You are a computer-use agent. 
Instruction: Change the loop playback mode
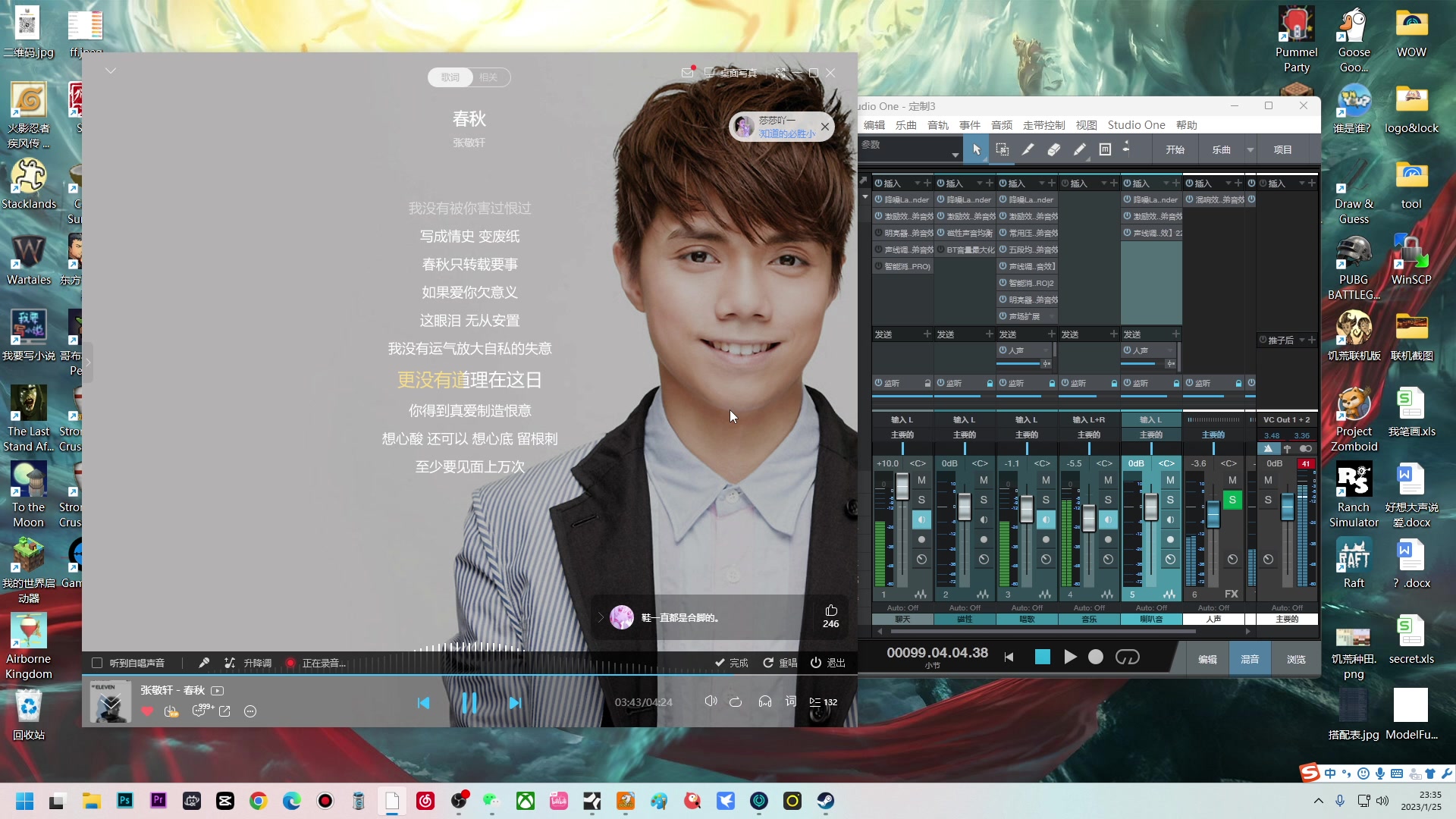point(736,701)
